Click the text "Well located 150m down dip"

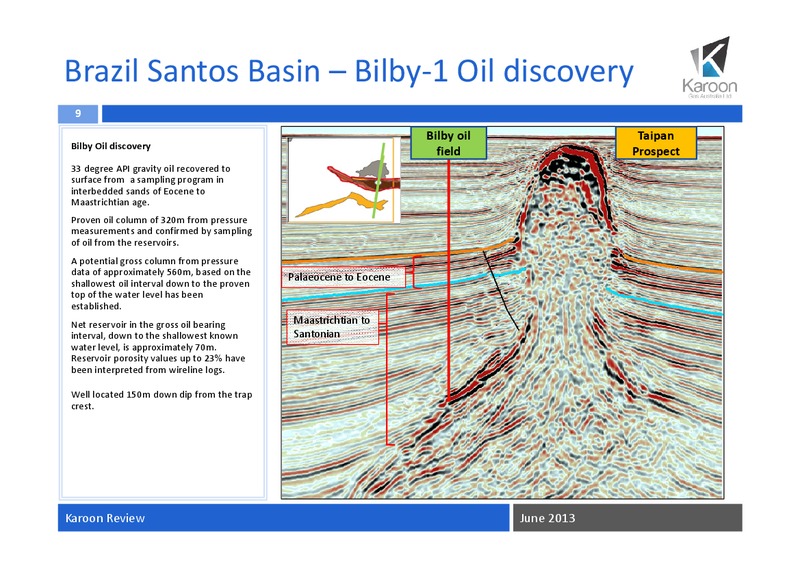(x=161, y=400)
